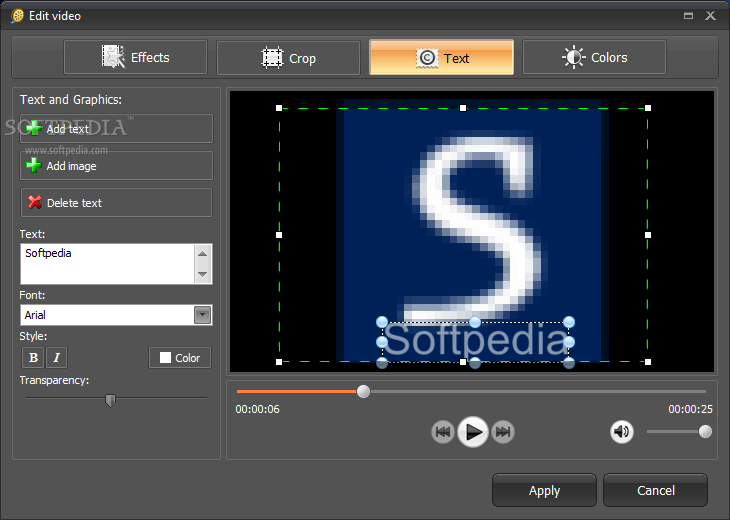Click the video seek bar handle

363,392
